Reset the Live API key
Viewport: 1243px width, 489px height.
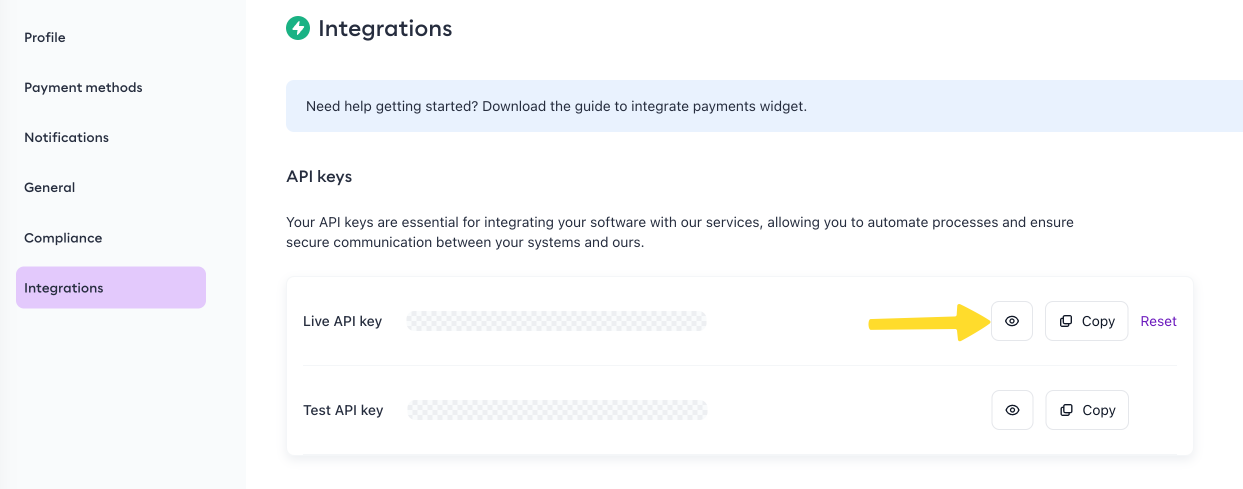click(1158, 321)
